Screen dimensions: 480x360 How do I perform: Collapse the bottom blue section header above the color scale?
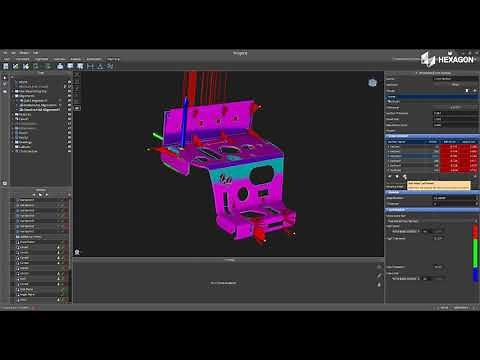pos(432,210)
